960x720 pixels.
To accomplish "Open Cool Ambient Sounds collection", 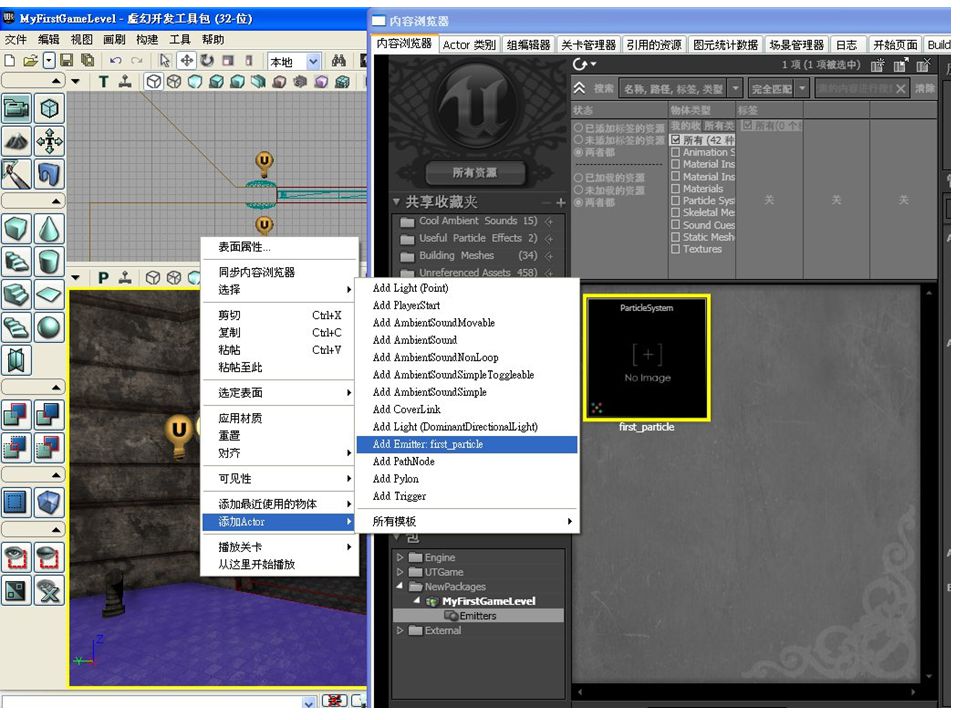I will tap(478, 221).
